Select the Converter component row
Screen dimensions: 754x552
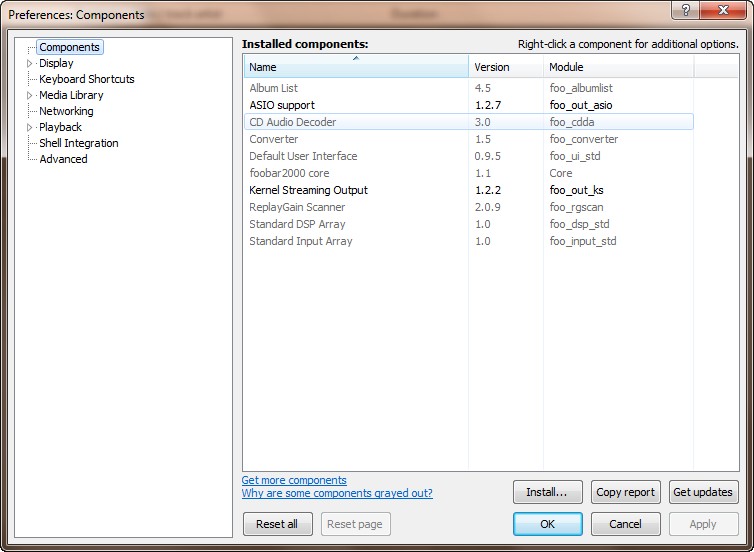469,139
